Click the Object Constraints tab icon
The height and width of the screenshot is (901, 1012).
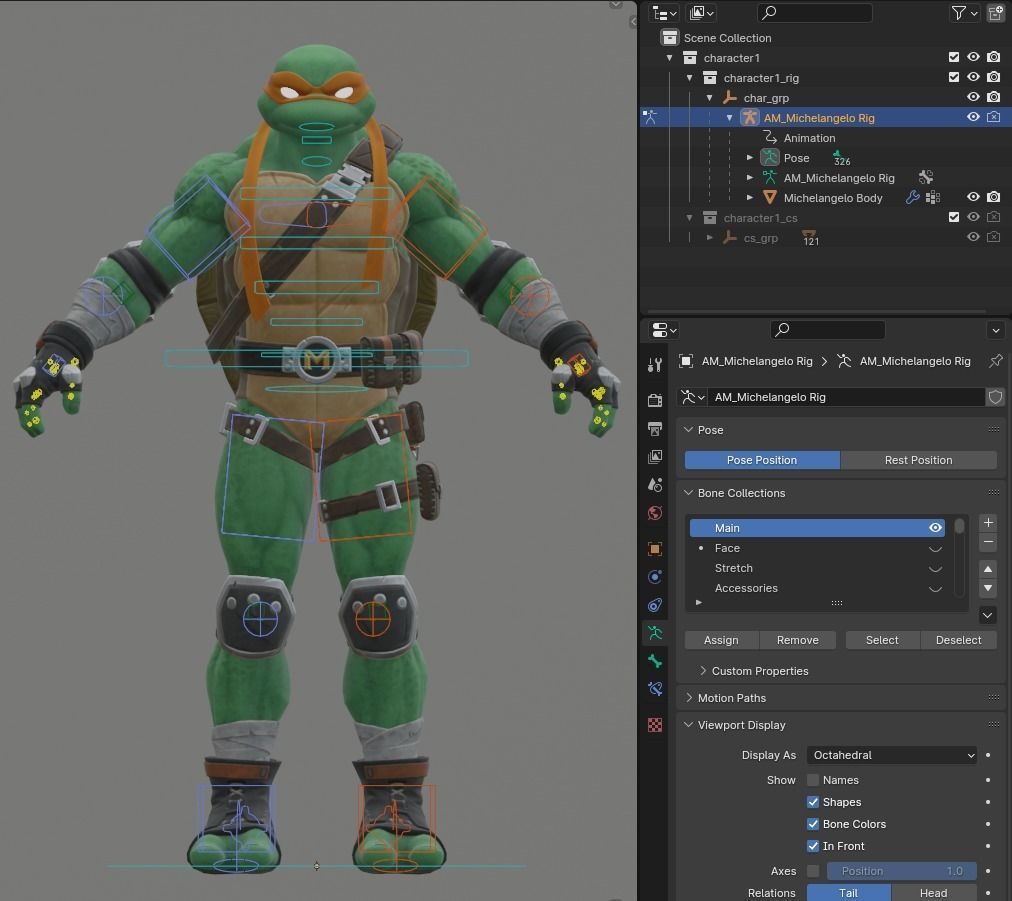point(654,605)
